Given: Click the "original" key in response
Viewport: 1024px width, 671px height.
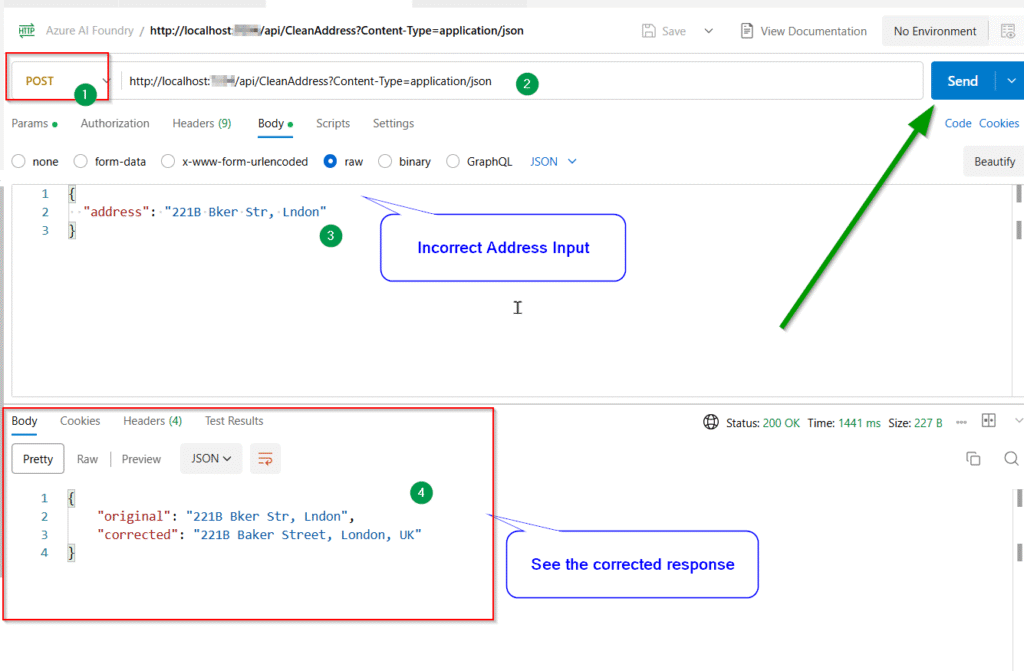Looking at the screenshot, I should 134,516.
